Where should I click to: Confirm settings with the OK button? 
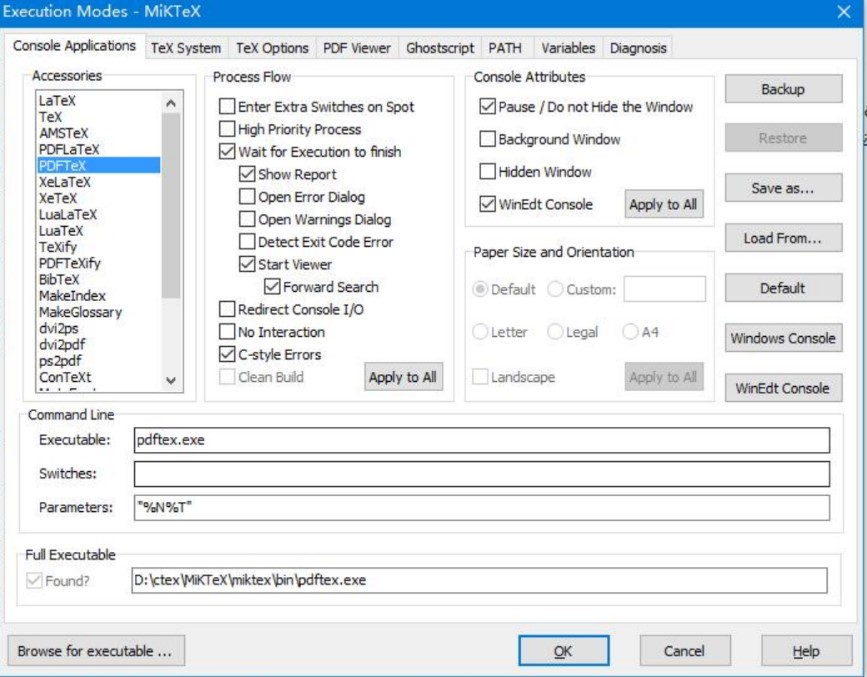[563, 651]
